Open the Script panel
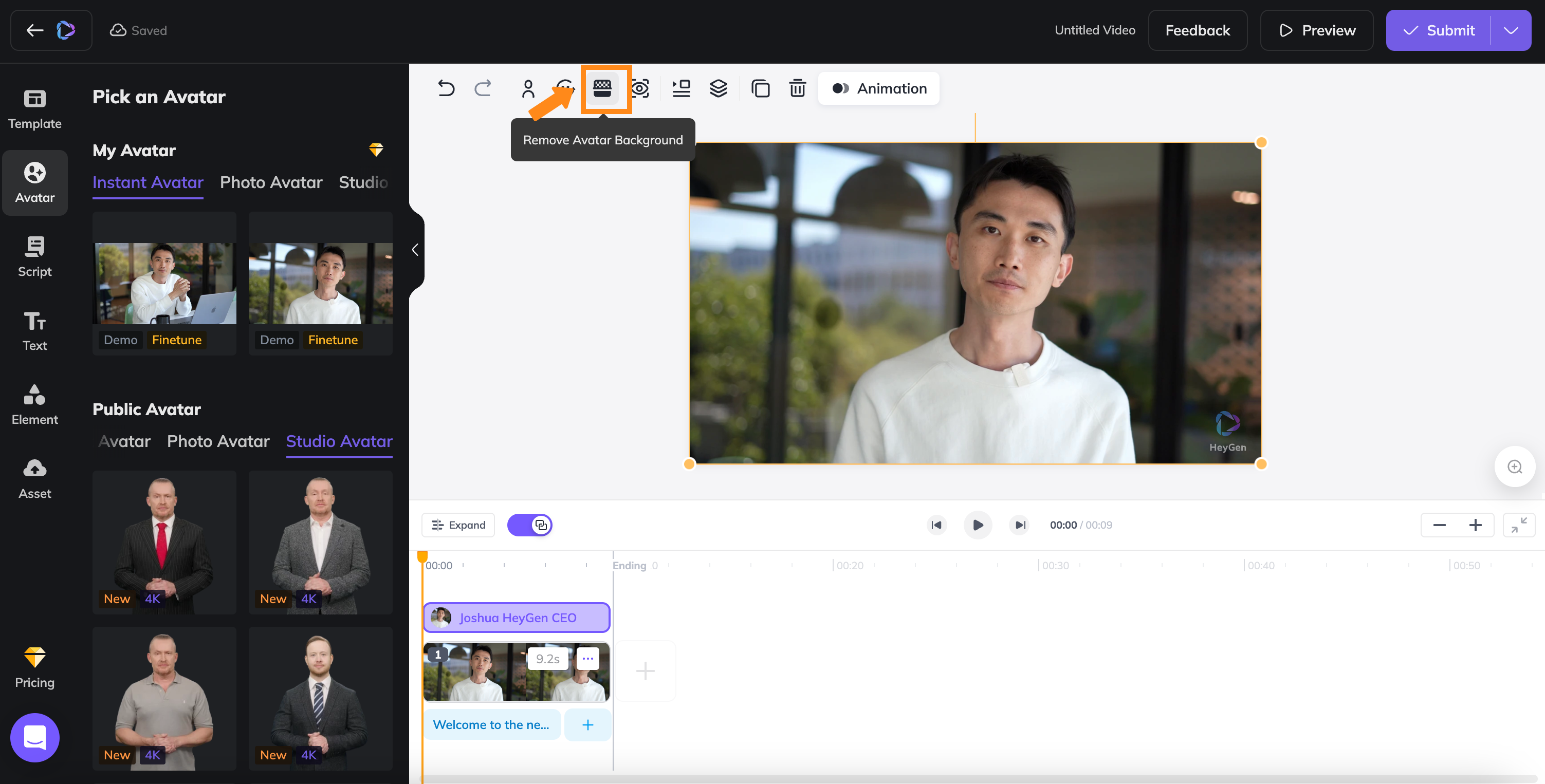Screen dimensions: 1545x784 [x=34, y=256]
